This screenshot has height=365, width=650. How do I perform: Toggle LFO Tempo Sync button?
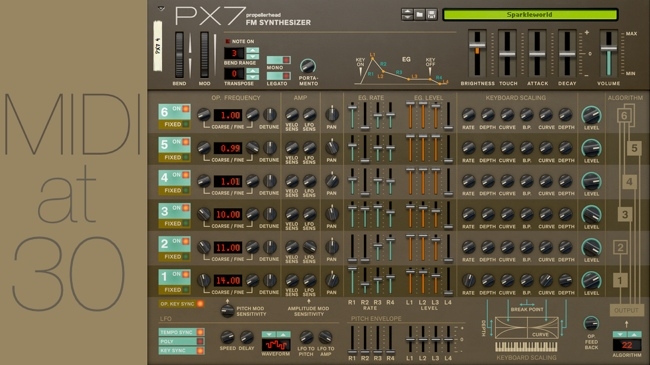point(182,332)
